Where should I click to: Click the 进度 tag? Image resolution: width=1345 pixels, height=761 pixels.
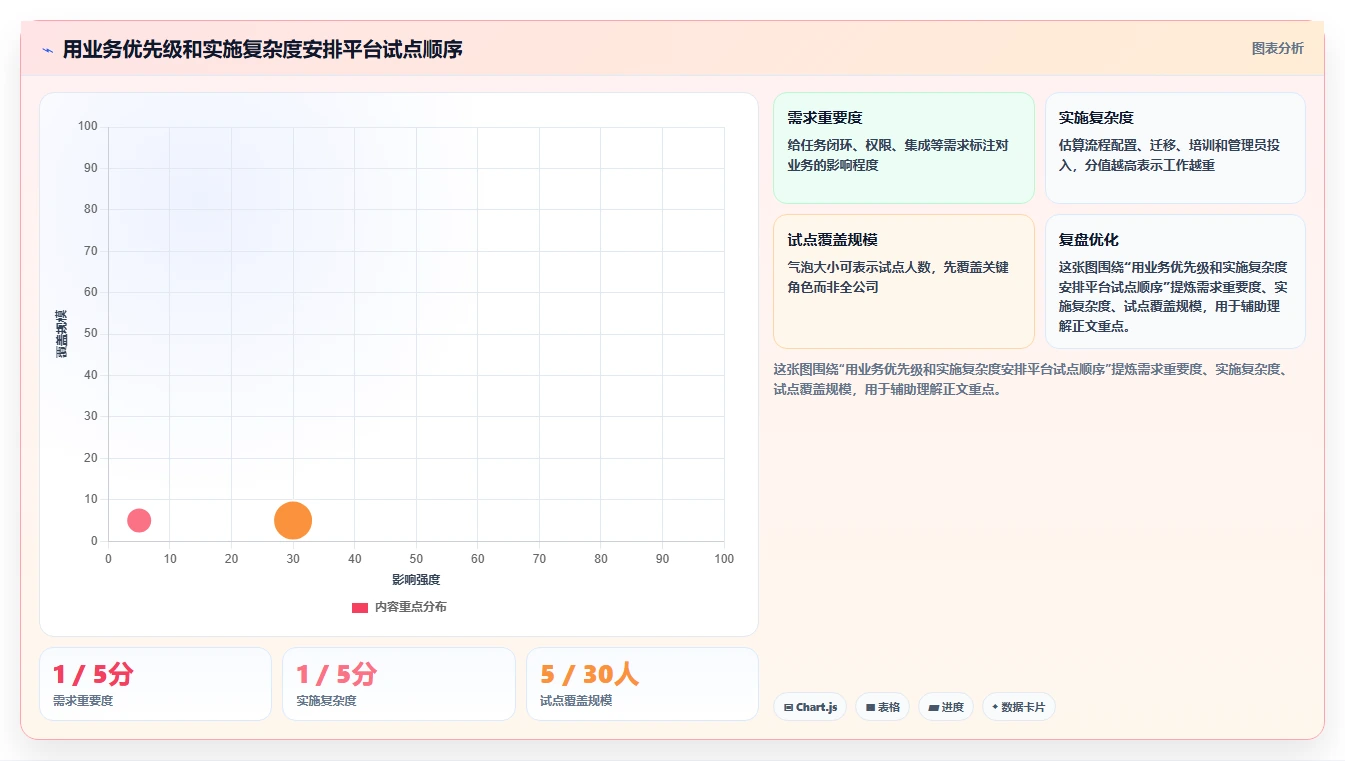click(x=946, y=707)
